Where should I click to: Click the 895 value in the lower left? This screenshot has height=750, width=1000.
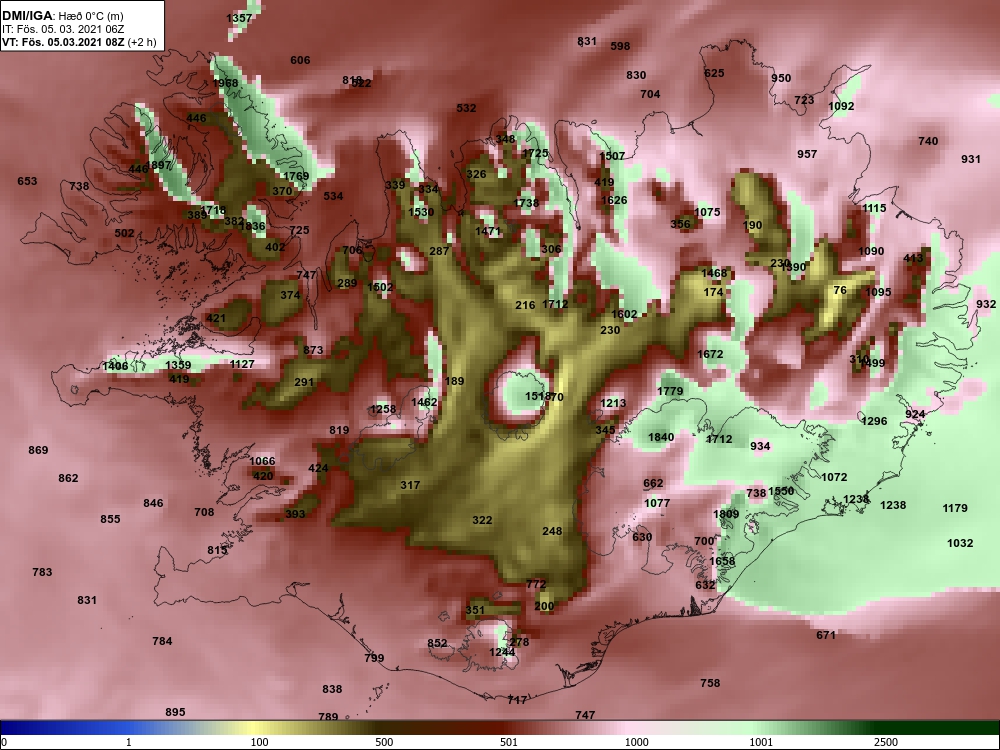(175, 712)
